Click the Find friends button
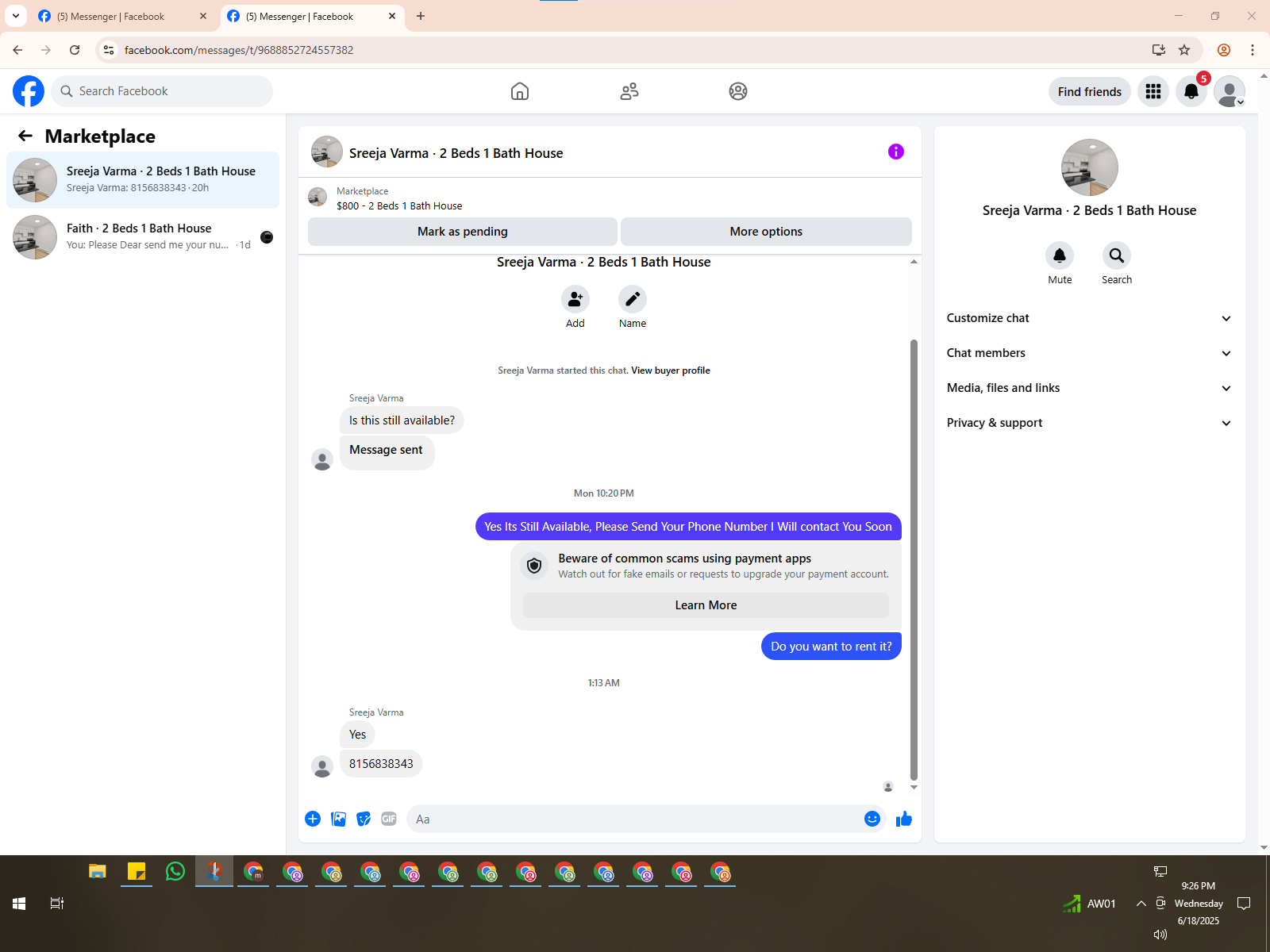Viewport: 1270px width, 952px height. tap(1090, 91)
